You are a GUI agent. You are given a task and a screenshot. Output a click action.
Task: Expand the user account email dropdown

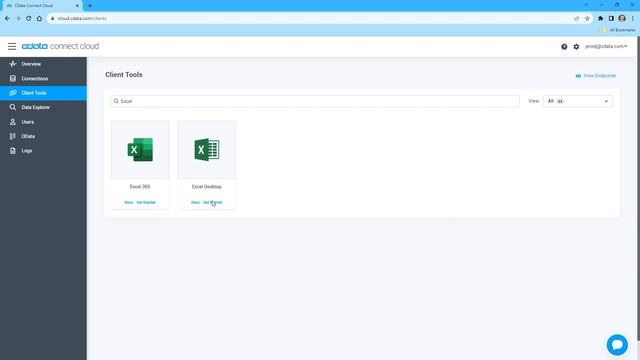coord(606,47)
